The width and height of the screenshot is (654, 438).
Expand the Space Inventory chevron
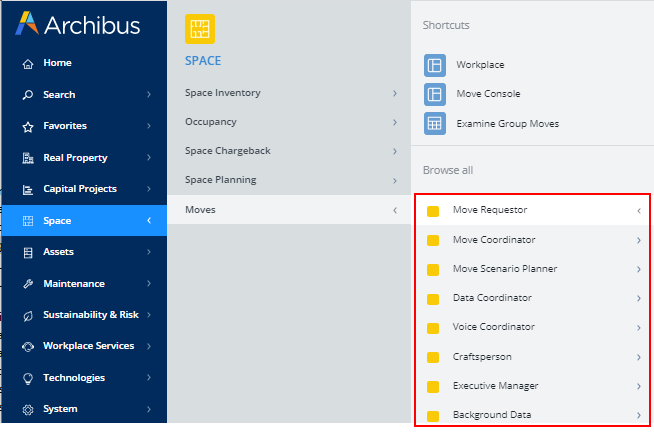[x=394, y=93]
